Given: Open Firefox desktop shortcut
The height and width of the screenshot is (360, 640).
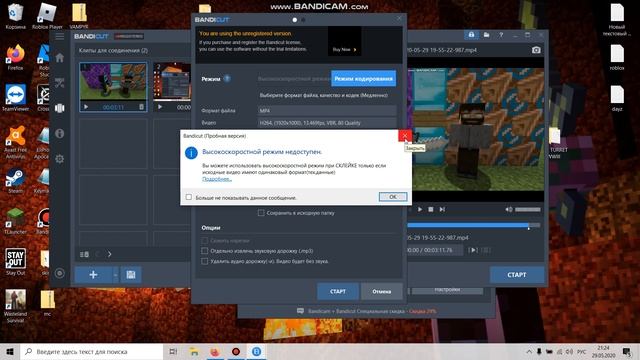Looking at the screenshot, I should 16,58.
